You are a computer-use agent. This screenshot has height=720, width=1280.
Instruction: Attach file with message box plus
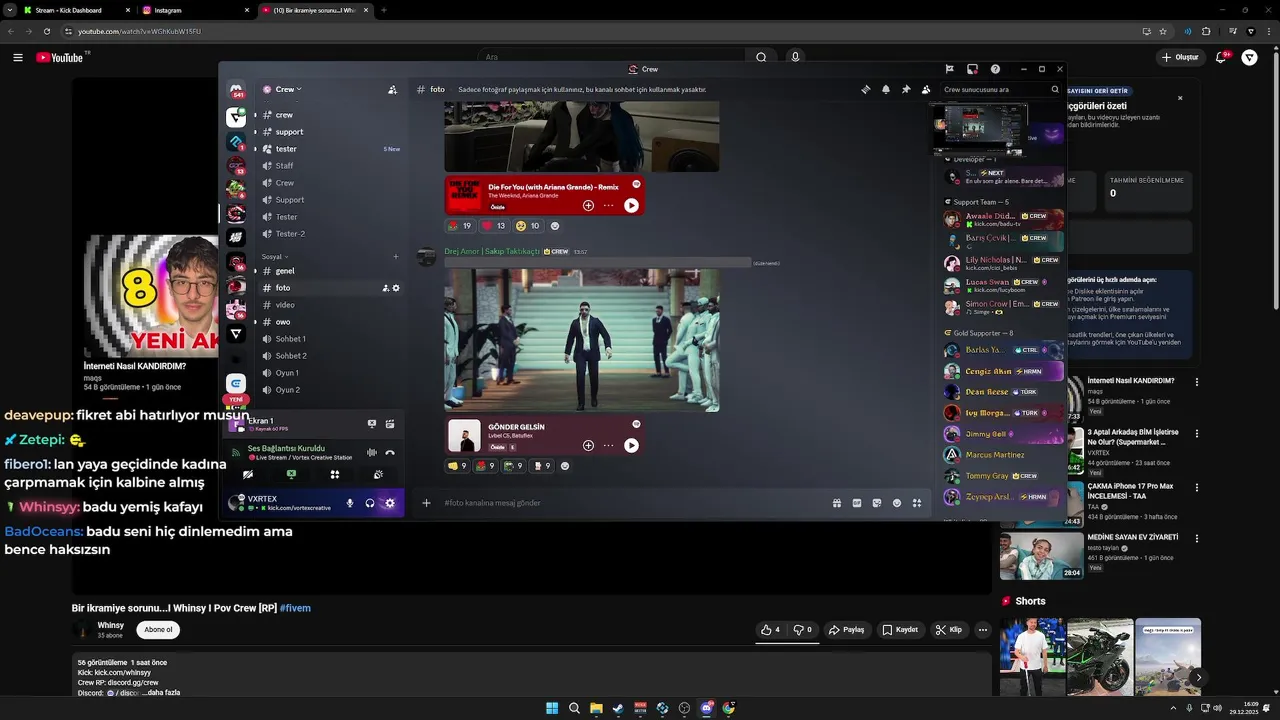(426, 503)
